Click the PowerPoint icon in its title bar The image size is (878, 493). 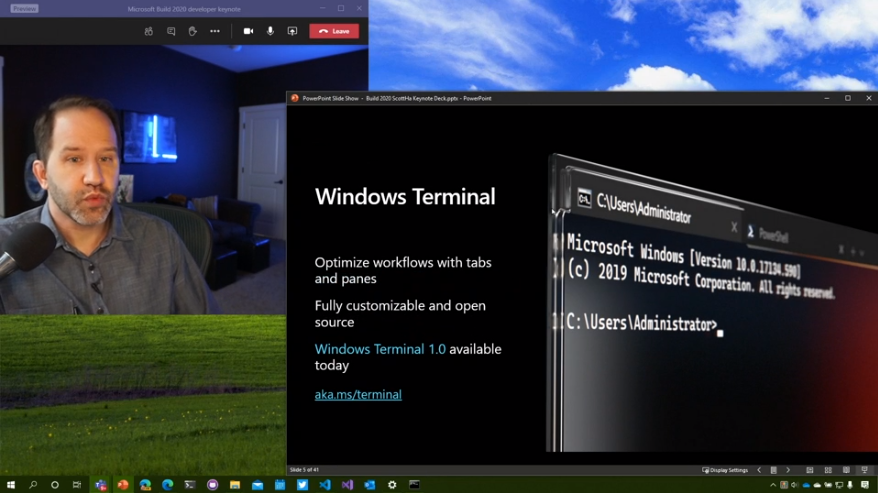[295, 98]
